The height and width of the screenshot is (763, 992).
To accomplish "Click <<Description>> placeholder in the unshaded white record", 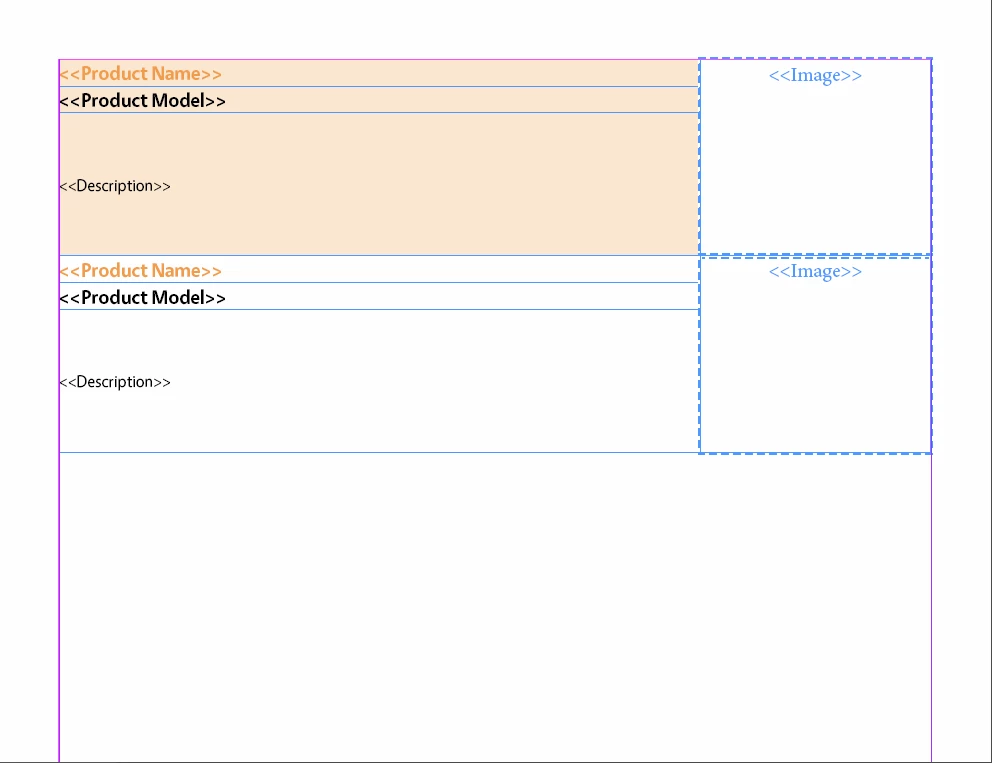I will (115, 382).
